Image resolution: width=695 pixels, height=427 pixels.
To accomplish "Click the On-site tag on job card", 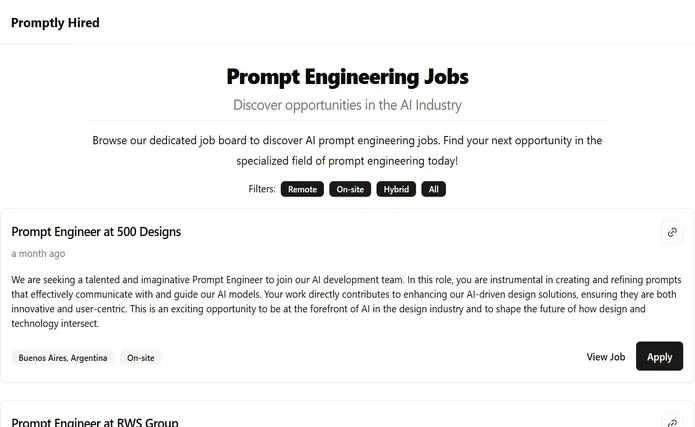I will 141,358.
